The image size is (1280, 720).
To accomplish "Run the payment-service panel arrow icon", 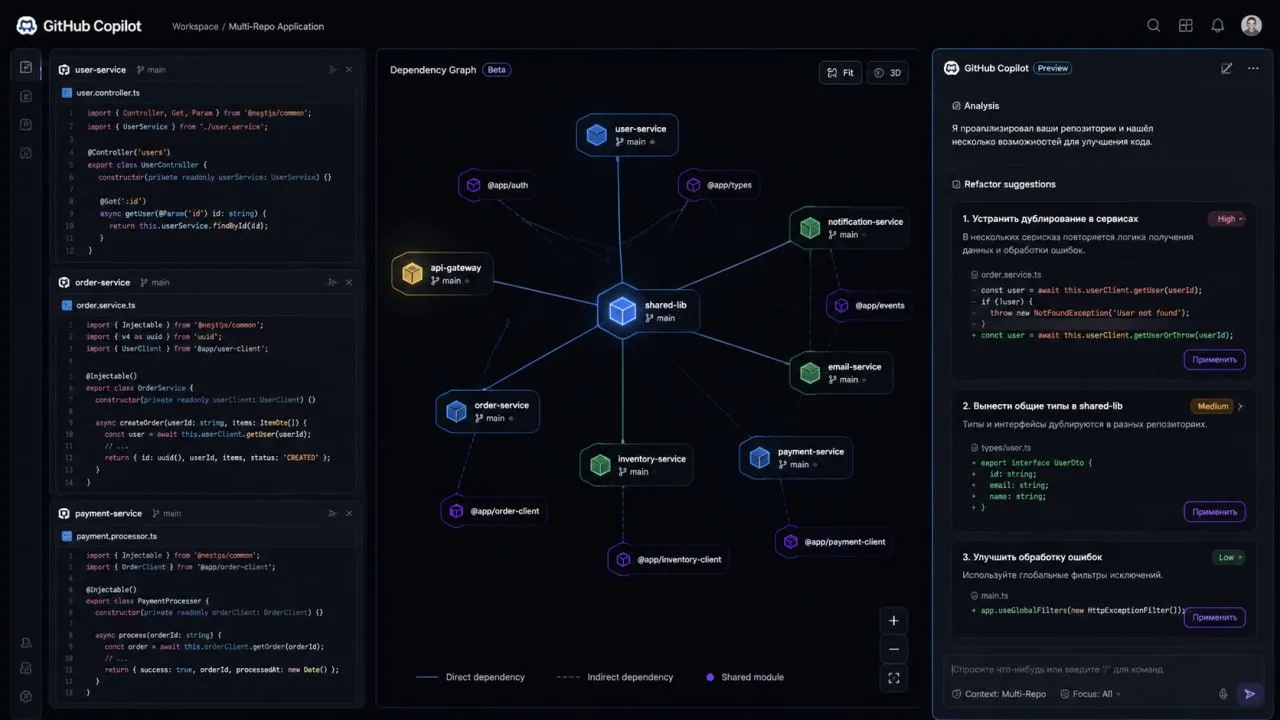I will click(332, 513).
